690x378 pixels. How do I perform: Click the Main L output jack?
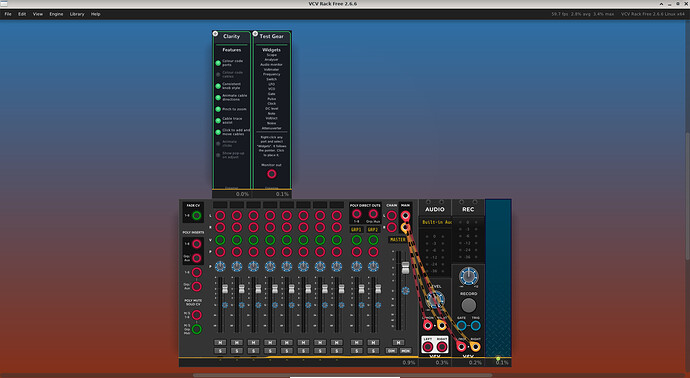(x=405, y=216)
